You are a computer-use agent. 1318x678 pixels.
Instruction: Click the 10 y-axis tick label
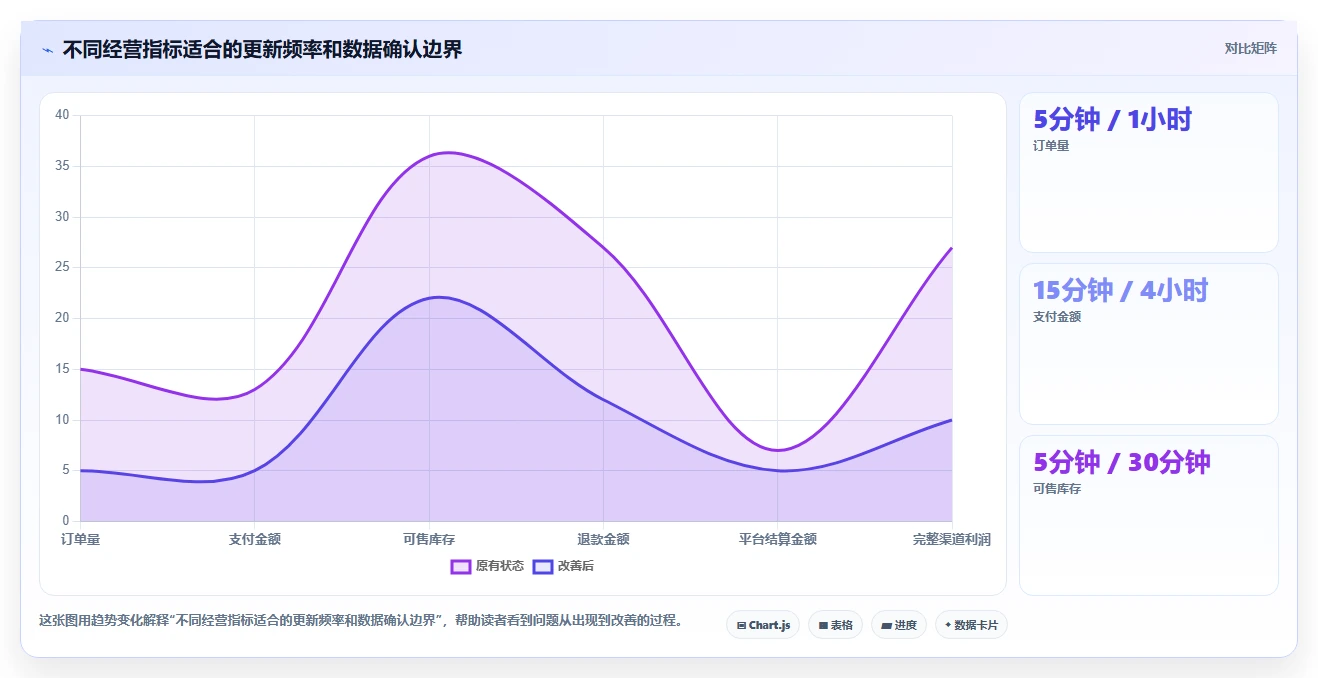(62, 420)
